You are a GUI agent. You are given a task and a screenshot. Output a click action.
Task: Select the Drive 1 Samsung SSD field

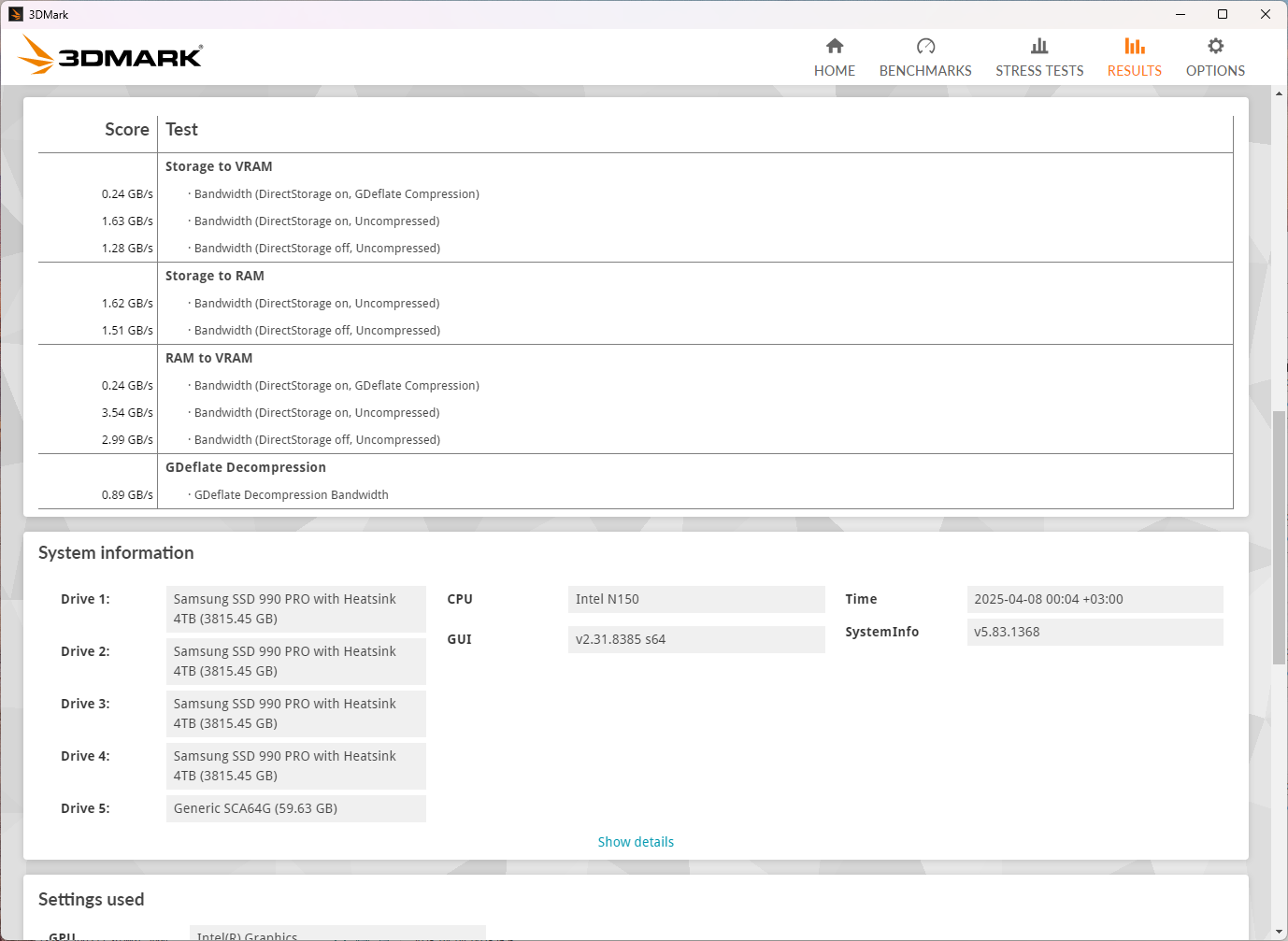click(295, 609)
